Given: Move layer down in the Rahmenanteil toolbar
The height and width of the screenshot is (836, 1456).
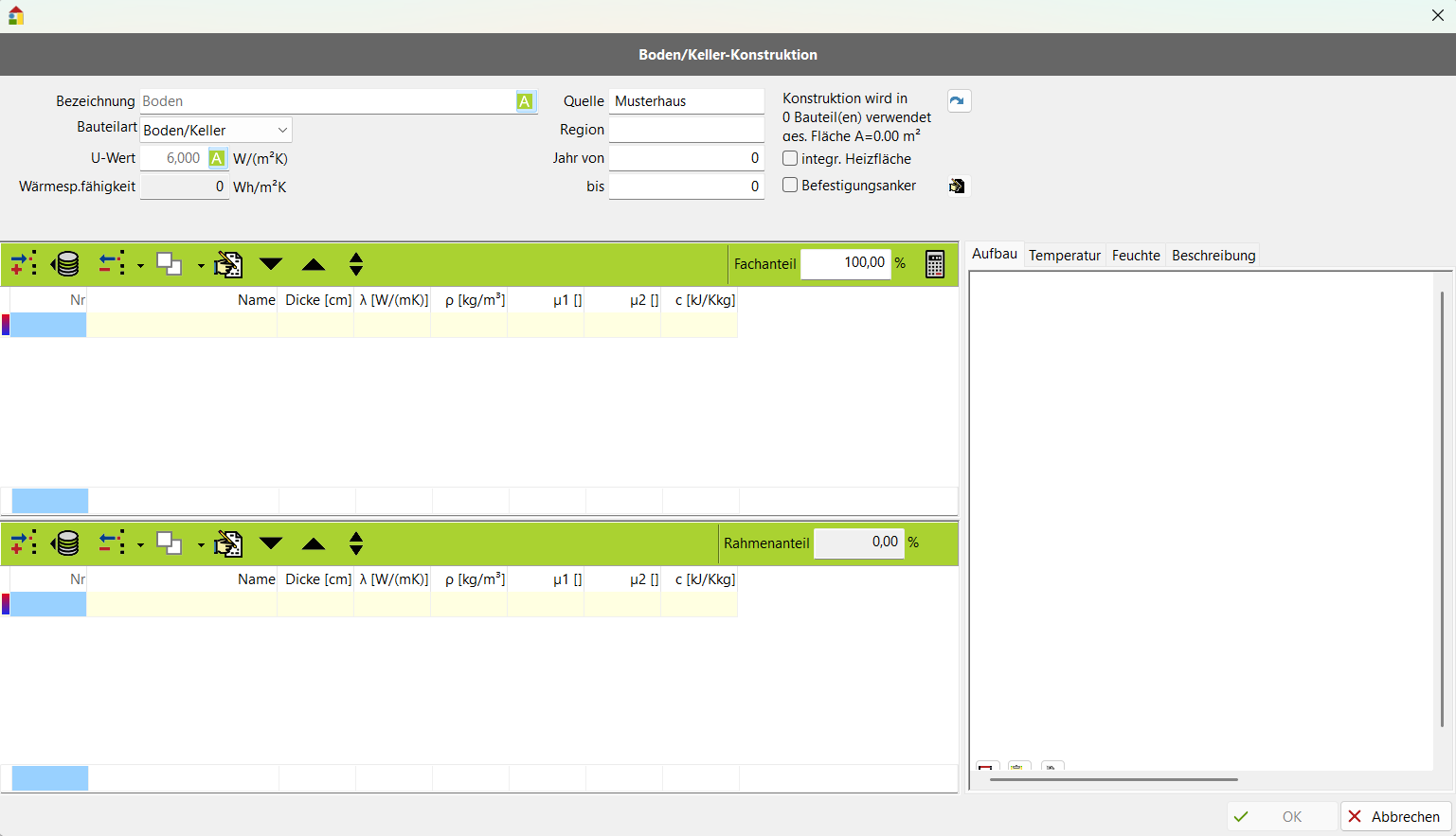Looking at the screenshot, I should coord(271,543).
